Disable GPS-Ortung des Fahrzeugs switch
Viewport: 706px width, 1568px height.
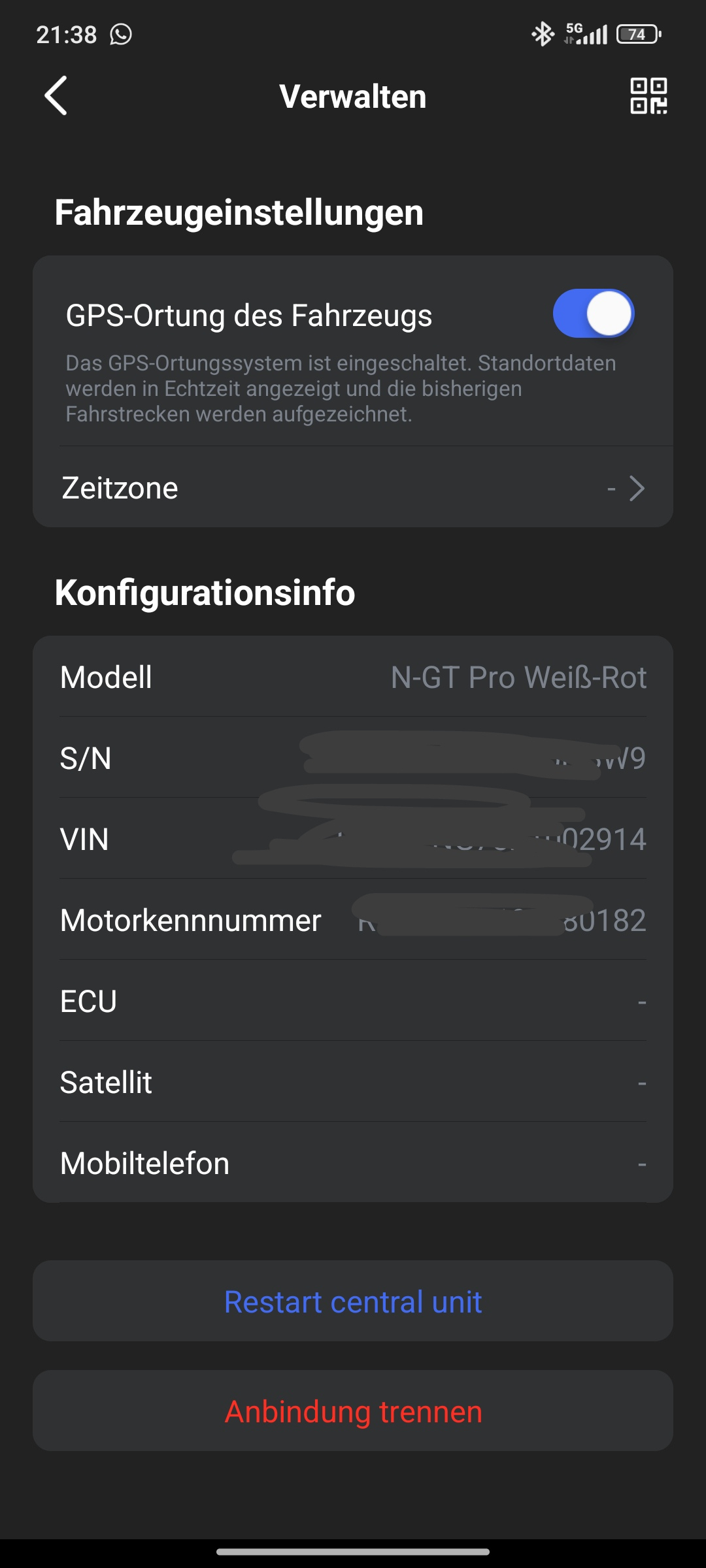coord(594,314)
